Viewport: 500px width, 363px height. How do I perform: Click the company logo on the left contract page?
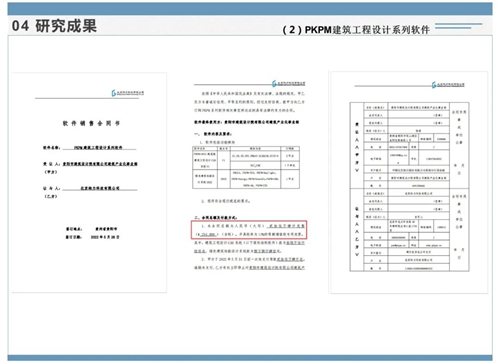pos(128,93)
